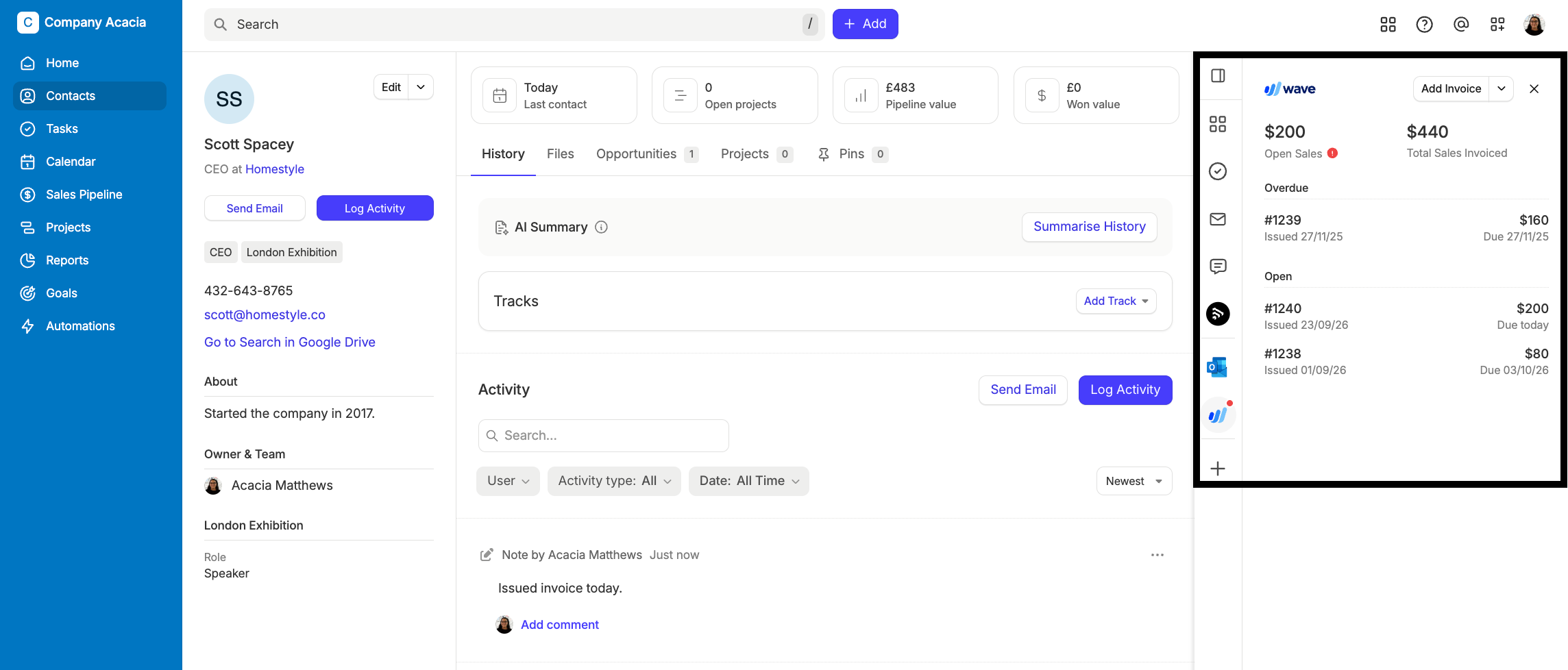The width and height of the screenshot is (1568, 670).
Task: Switch to the Projects tab
Action: [757, 154]
